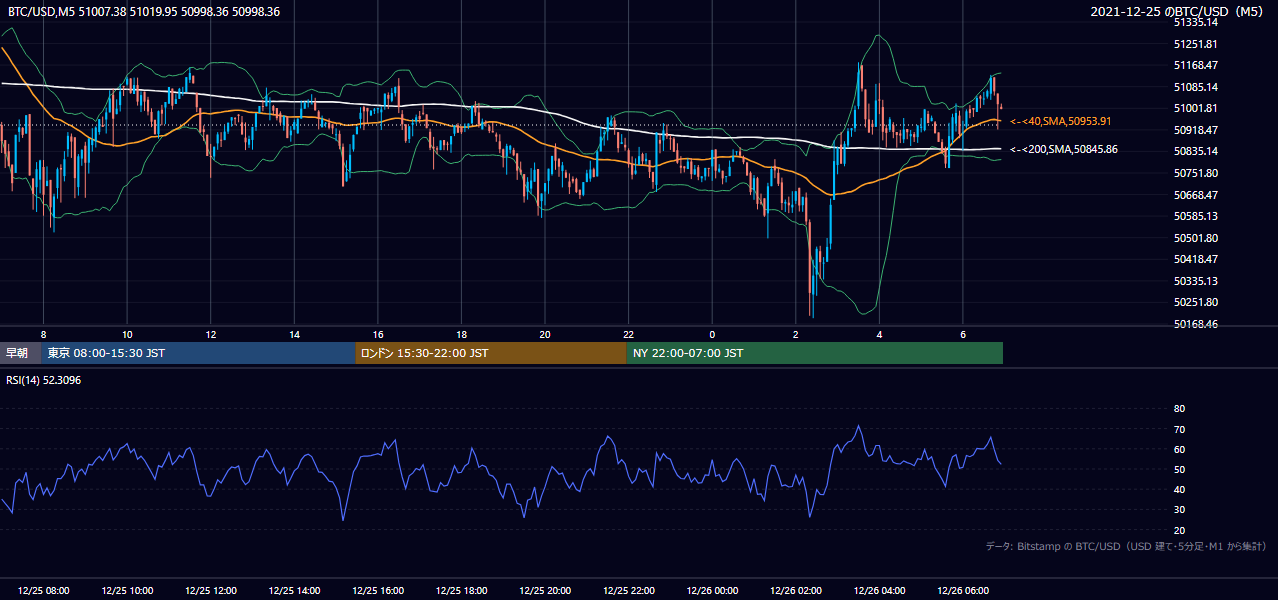Select the RSI axis value 30
The height and width of the screenshot is (600, 1278).
[1179, 510]
